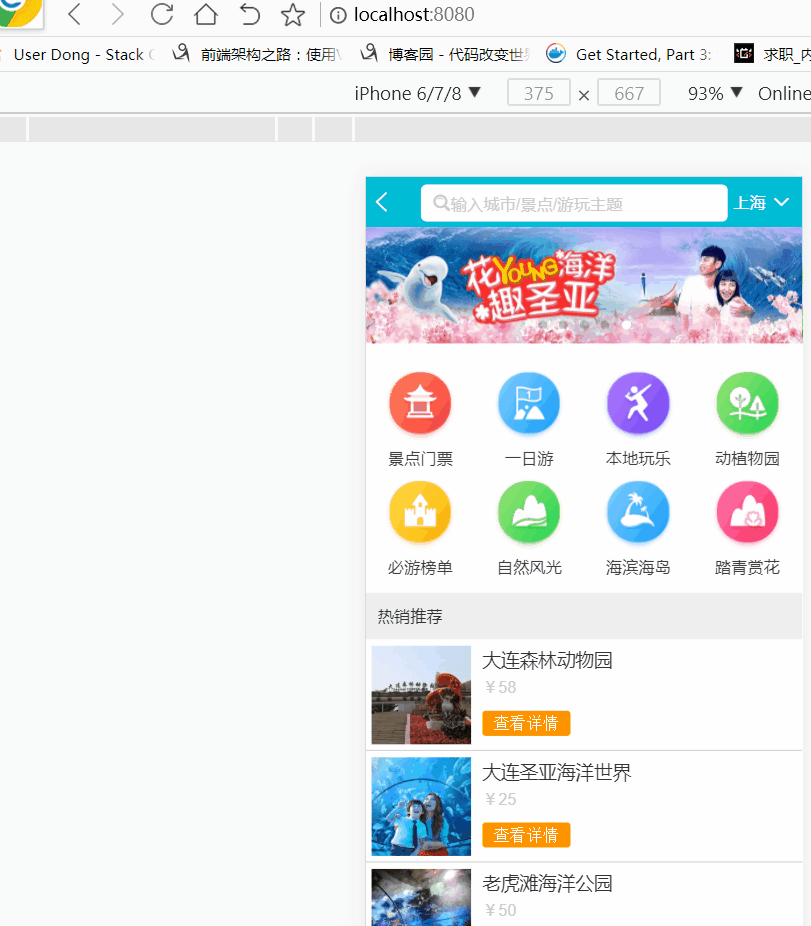
Task: Click 查看详情 for 大连圣亚海洋世界
Action: click(526, 834)
